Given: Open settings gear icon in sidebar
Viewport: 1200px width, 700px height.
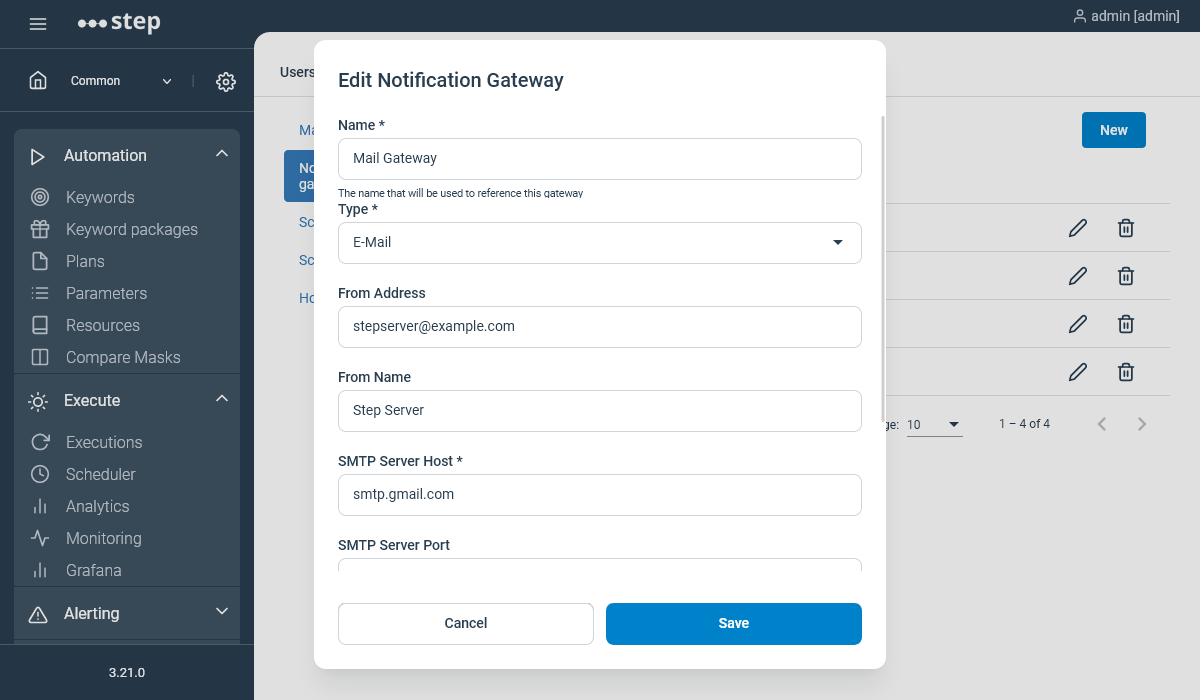Looking at the screenshot, I should coord(226,82).
